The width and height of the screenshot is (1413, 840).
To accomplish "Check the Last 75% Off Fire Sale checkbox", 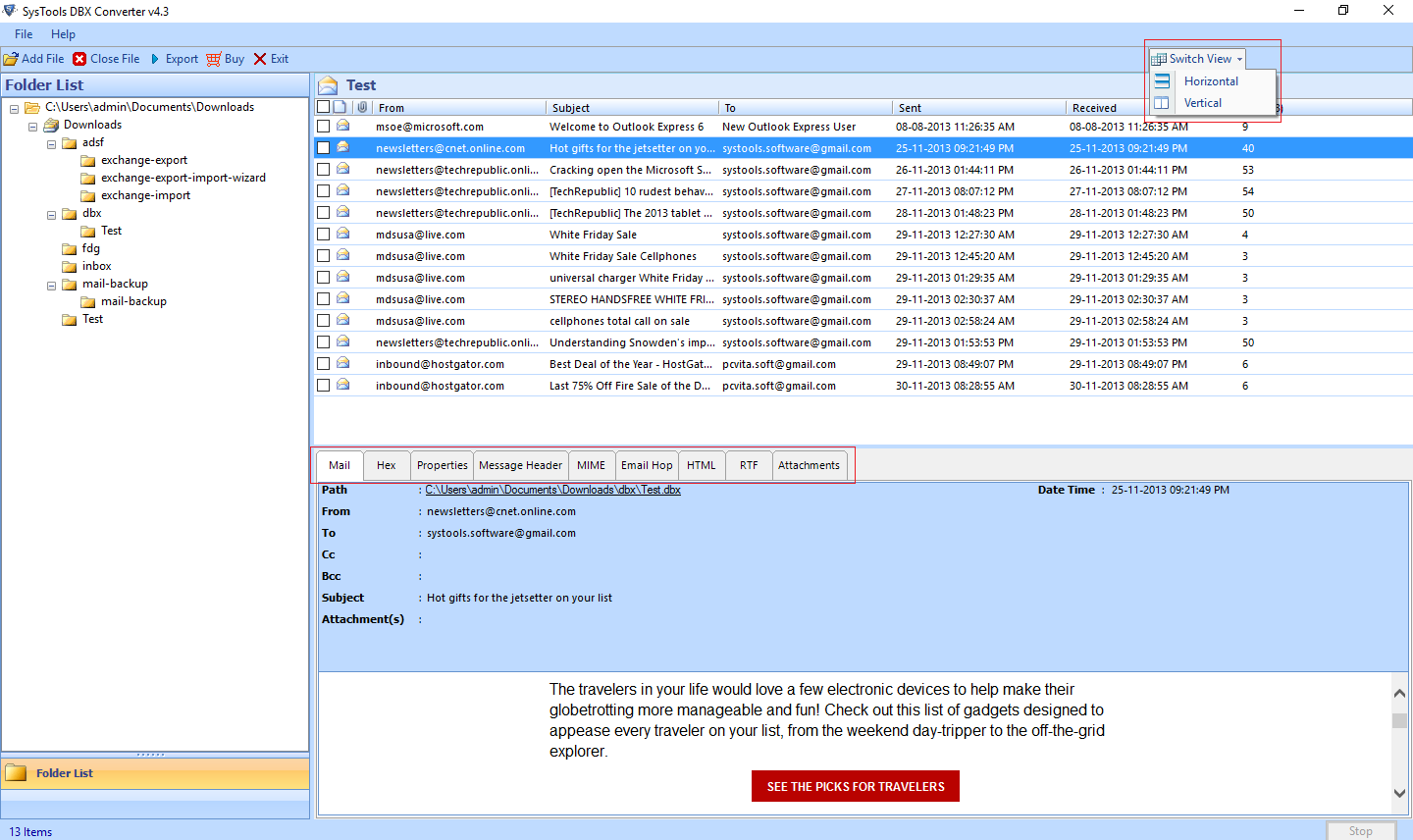I will point(323,386).
